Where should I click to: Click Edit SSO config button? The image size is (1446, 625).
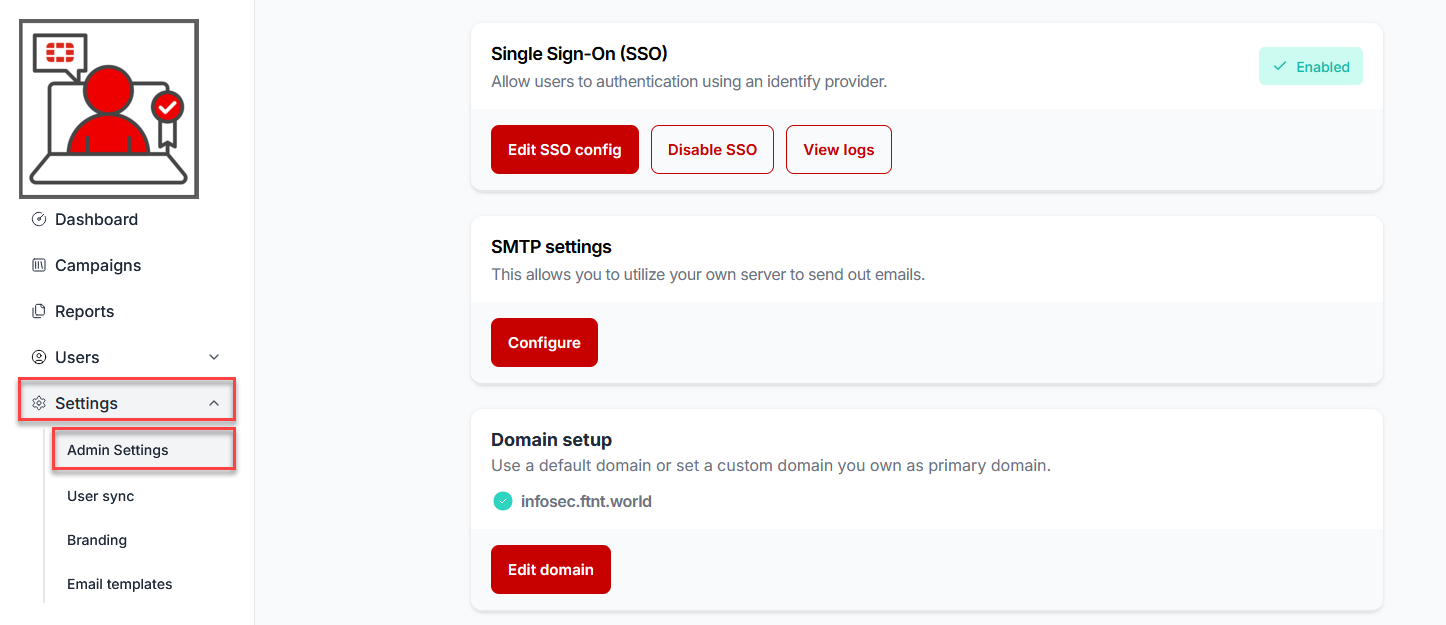(565, 149)
